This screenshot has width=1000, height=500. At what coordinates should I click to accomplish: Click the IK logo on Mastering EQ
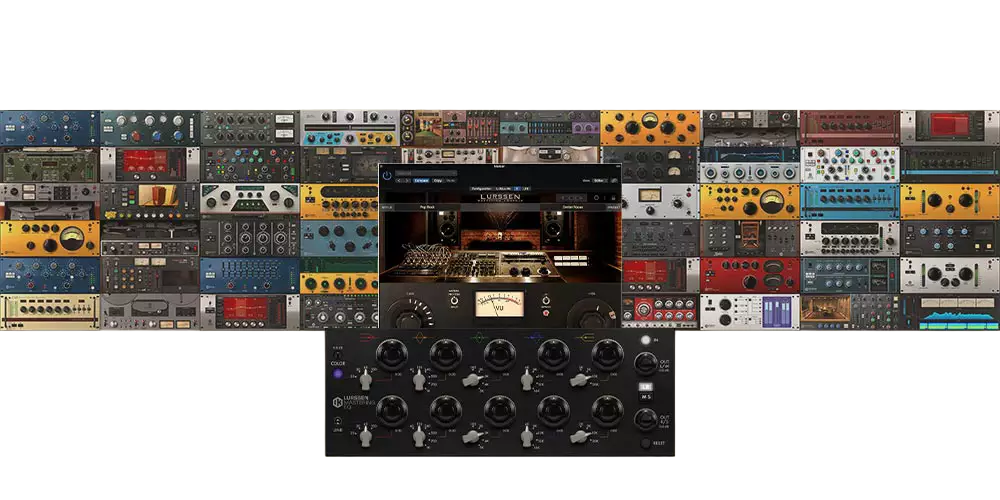click(337, 402)
